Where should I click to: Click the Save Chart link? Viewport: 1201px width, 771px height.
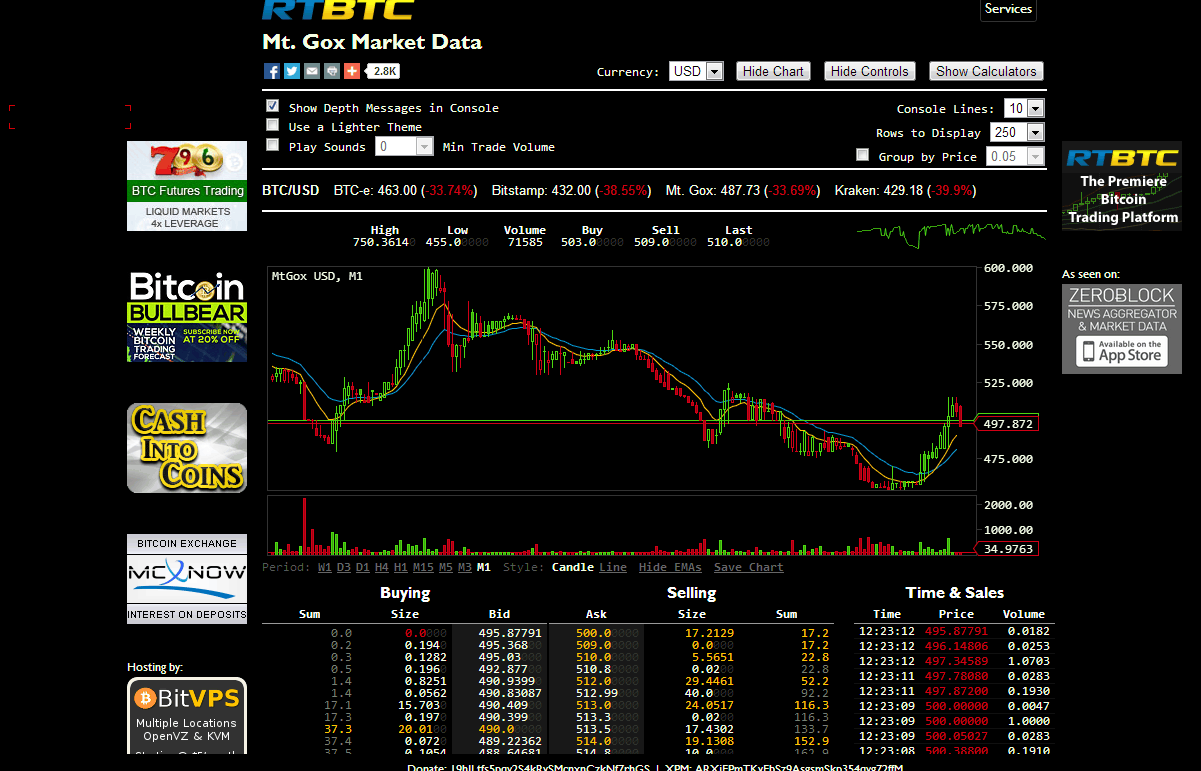pyautogui.click(x=749, y=567)
